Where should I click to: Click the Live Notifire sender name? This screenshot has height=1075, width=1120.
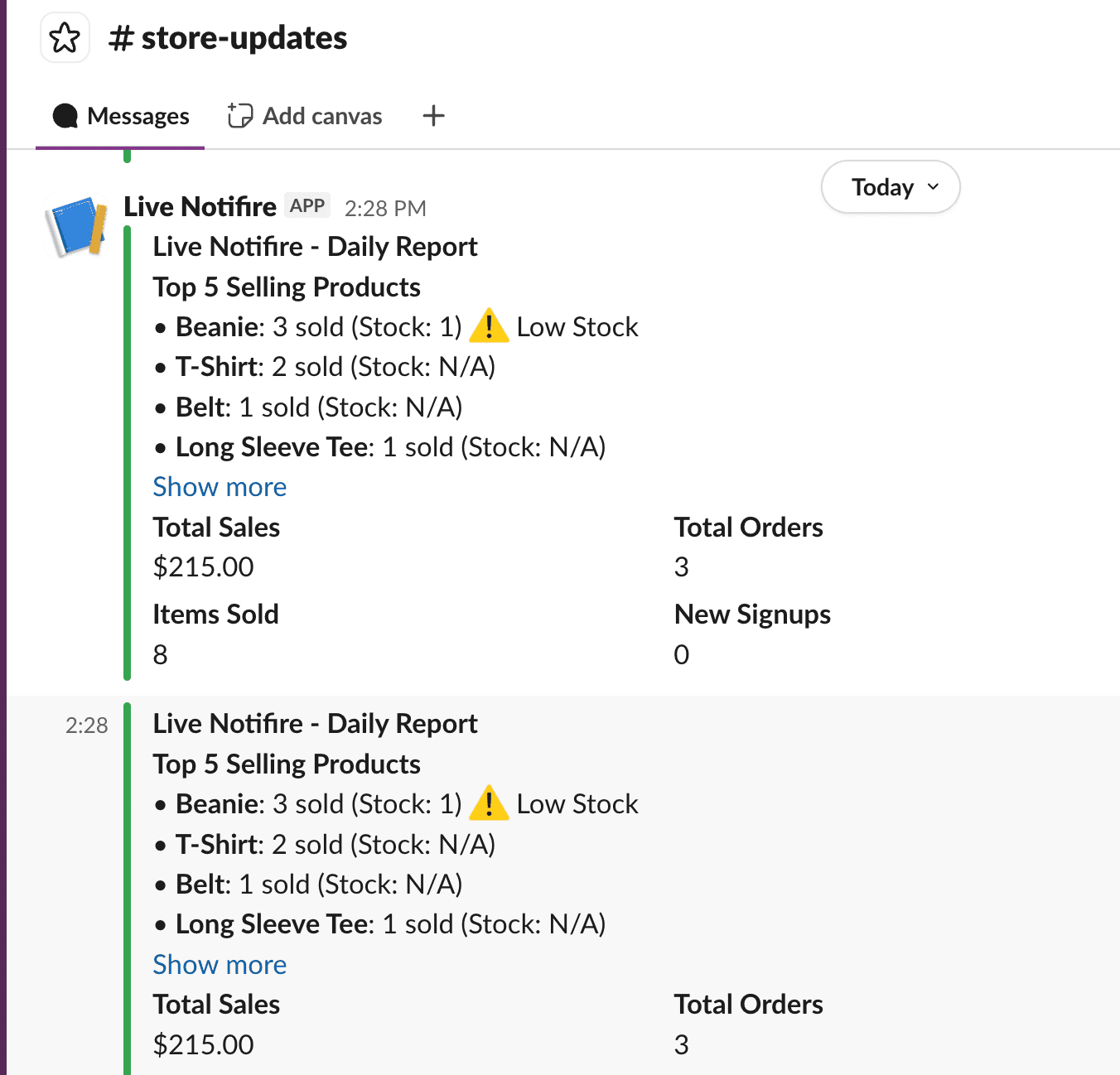[x=199, y=206]
